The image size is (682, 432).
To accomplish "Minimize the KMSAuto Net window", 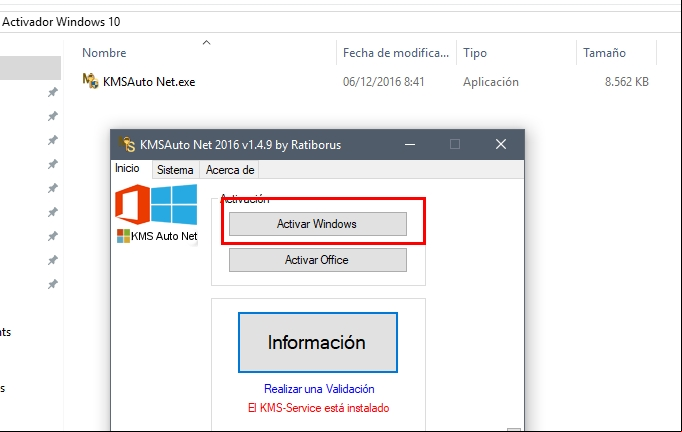I will click(x=410, y=144).
